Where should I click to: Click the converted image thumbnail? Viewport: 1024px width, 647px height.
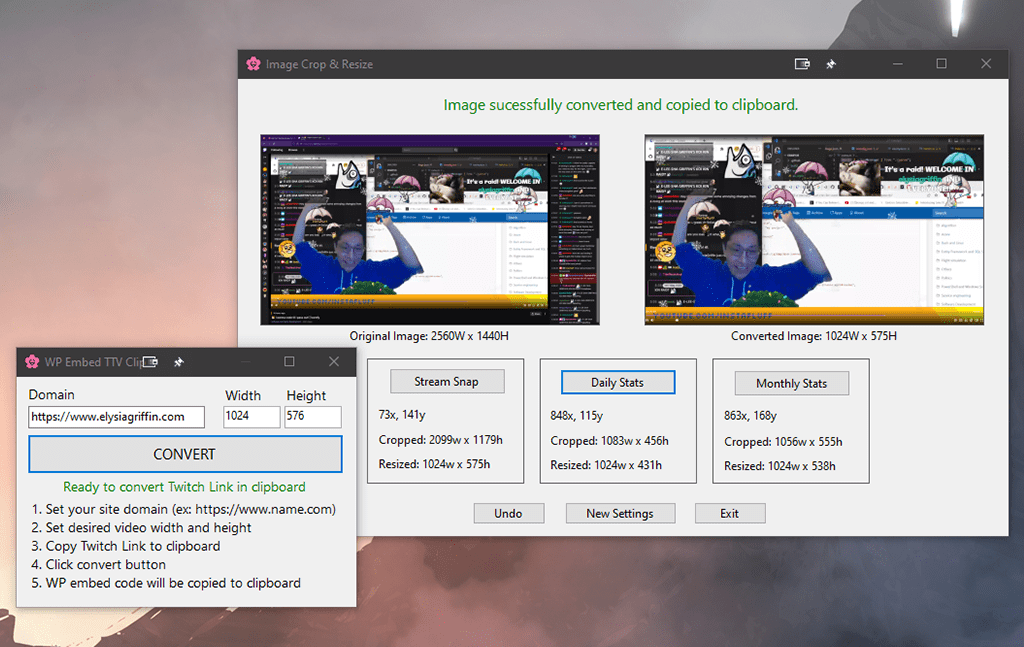click(x=814, y=230)
